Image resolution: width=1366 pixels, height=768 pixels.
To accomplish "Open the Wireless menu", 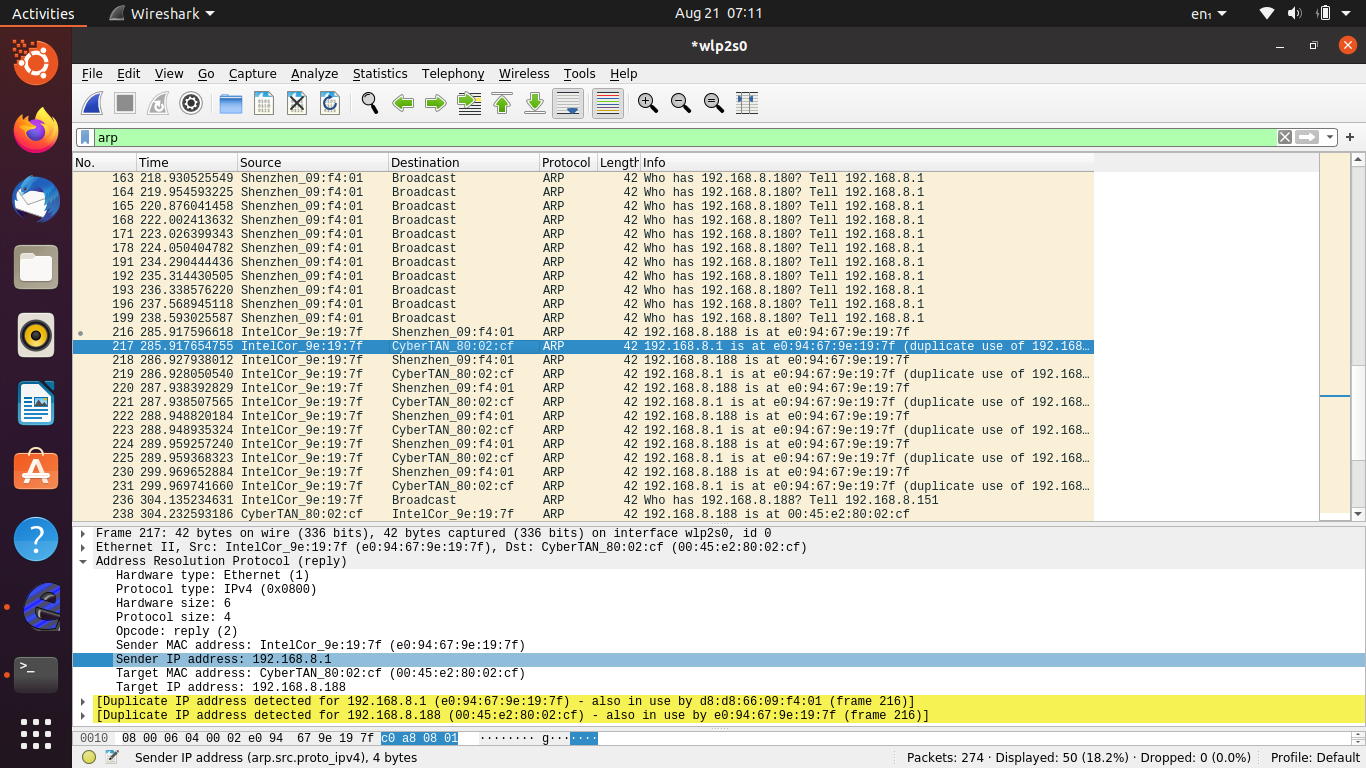I will (x=524, y=74).
